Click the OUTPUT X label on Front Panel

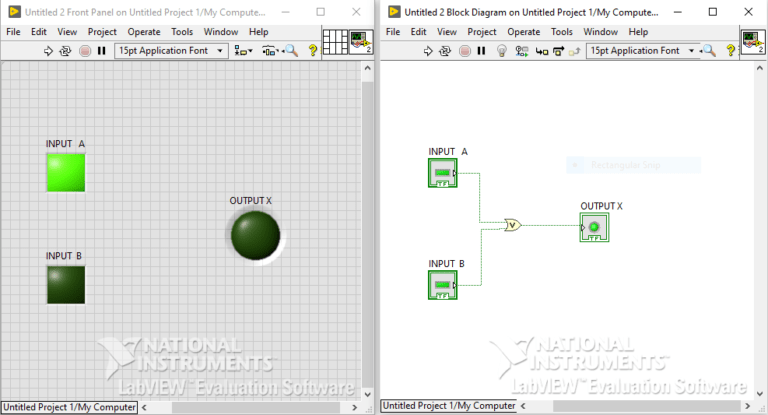point(250,201)
